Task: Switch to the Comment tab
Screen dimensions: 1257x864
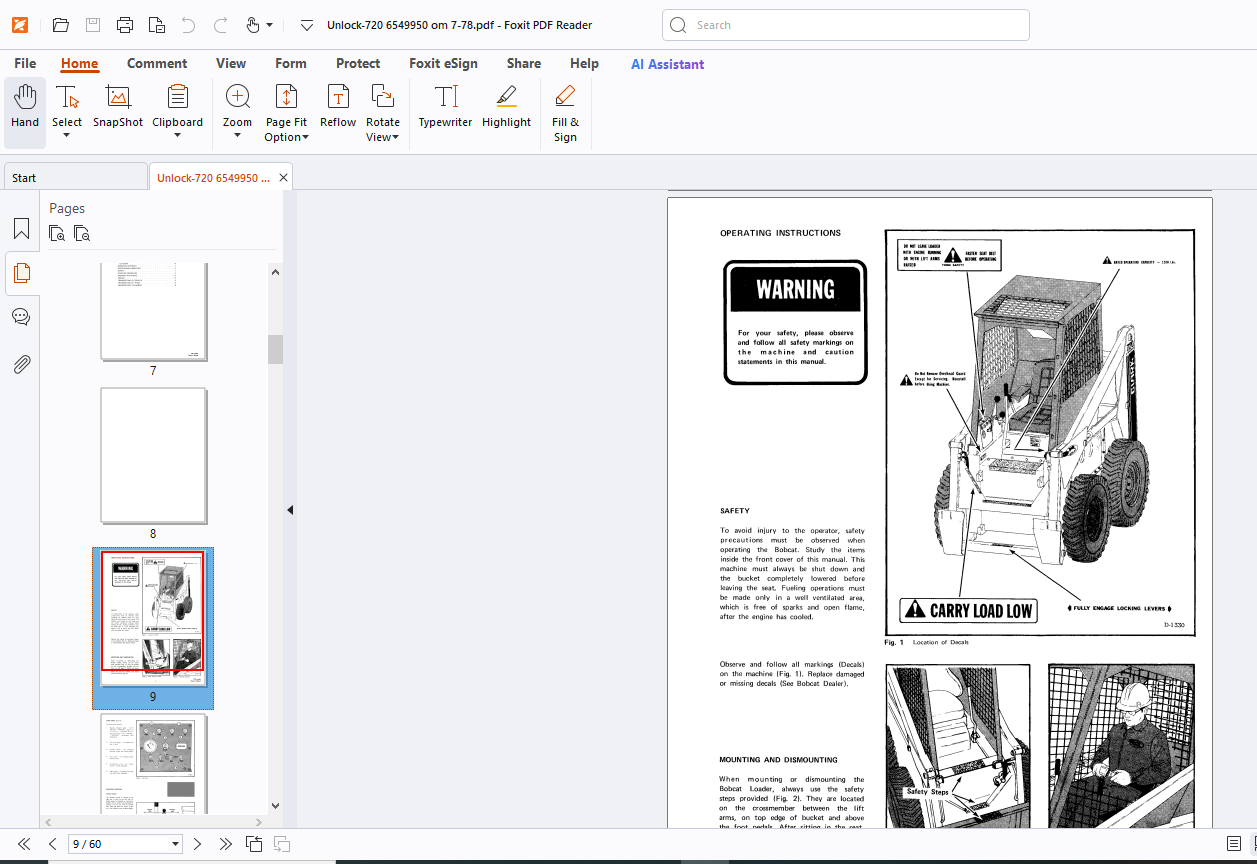Action: pos(157,63)
